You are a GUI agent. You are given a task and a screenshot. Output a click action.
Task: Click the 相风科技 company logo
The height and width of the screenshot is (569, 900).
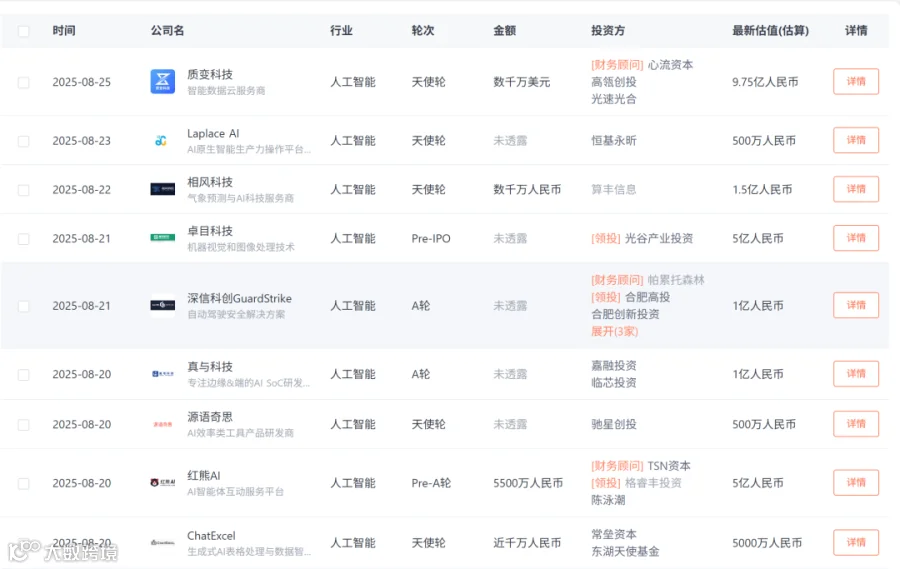click(x=162, y=189)
